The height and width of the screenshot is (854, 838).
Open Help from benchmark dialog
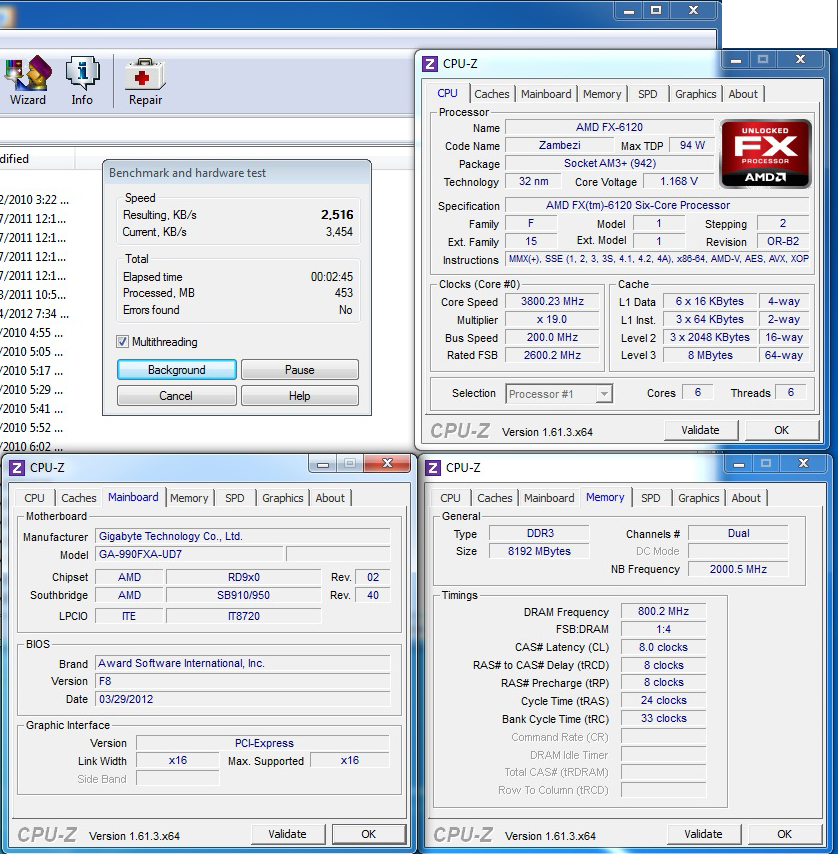299,395
